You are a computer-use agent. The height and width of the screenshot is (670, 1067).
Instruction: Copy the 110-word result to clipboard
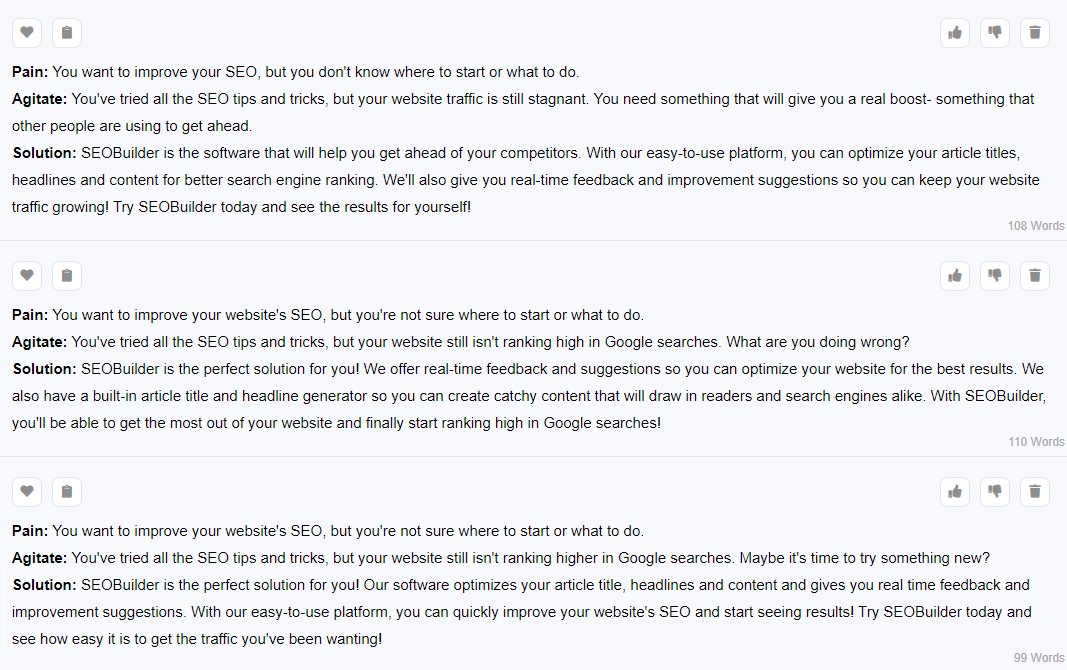tap(67, 275)
